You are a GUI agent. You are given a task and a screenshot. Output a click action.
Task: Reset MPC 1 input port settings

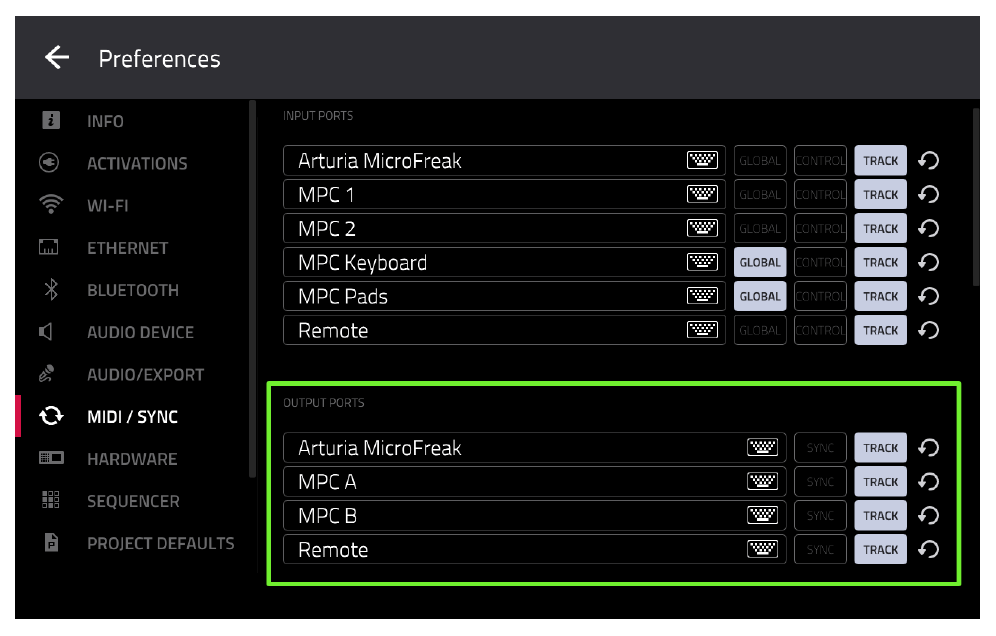click(929, 194)
